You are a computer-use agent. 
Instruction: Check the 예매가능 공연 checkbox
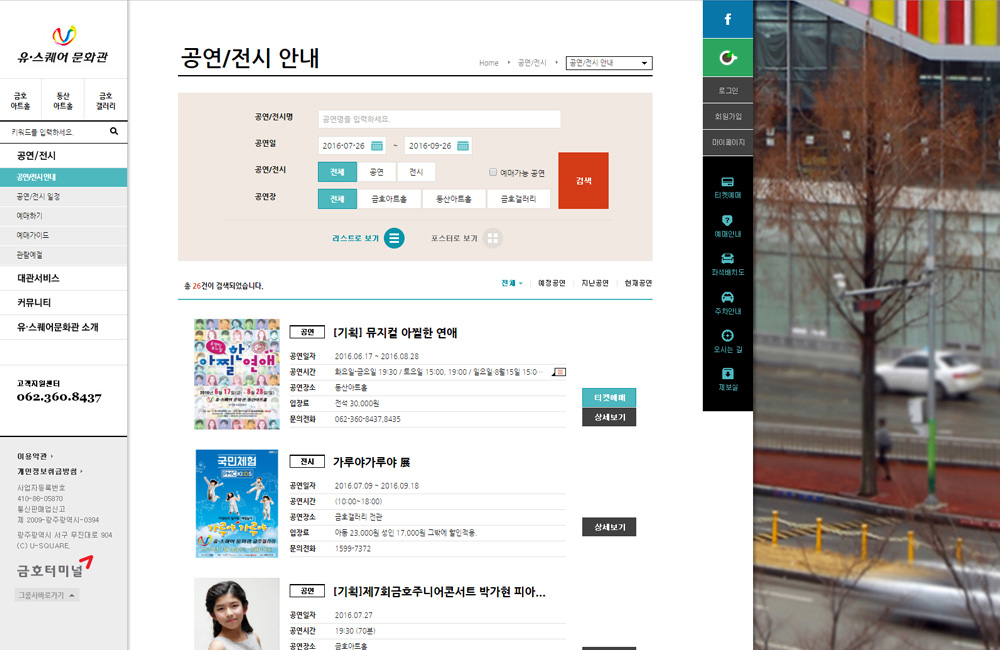click(x=493, y=172)
